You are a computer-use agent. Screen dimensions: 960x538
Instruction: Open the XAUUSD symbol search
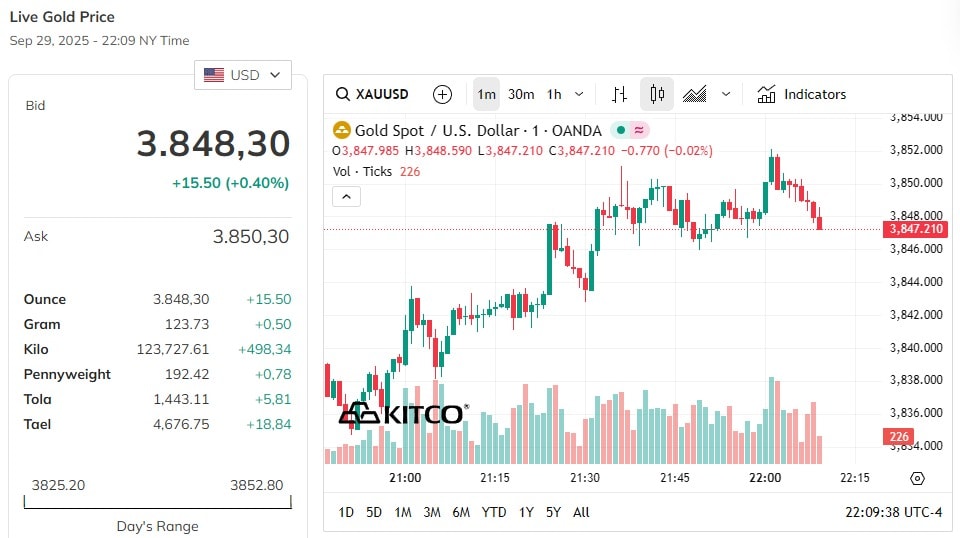(372, 94)
